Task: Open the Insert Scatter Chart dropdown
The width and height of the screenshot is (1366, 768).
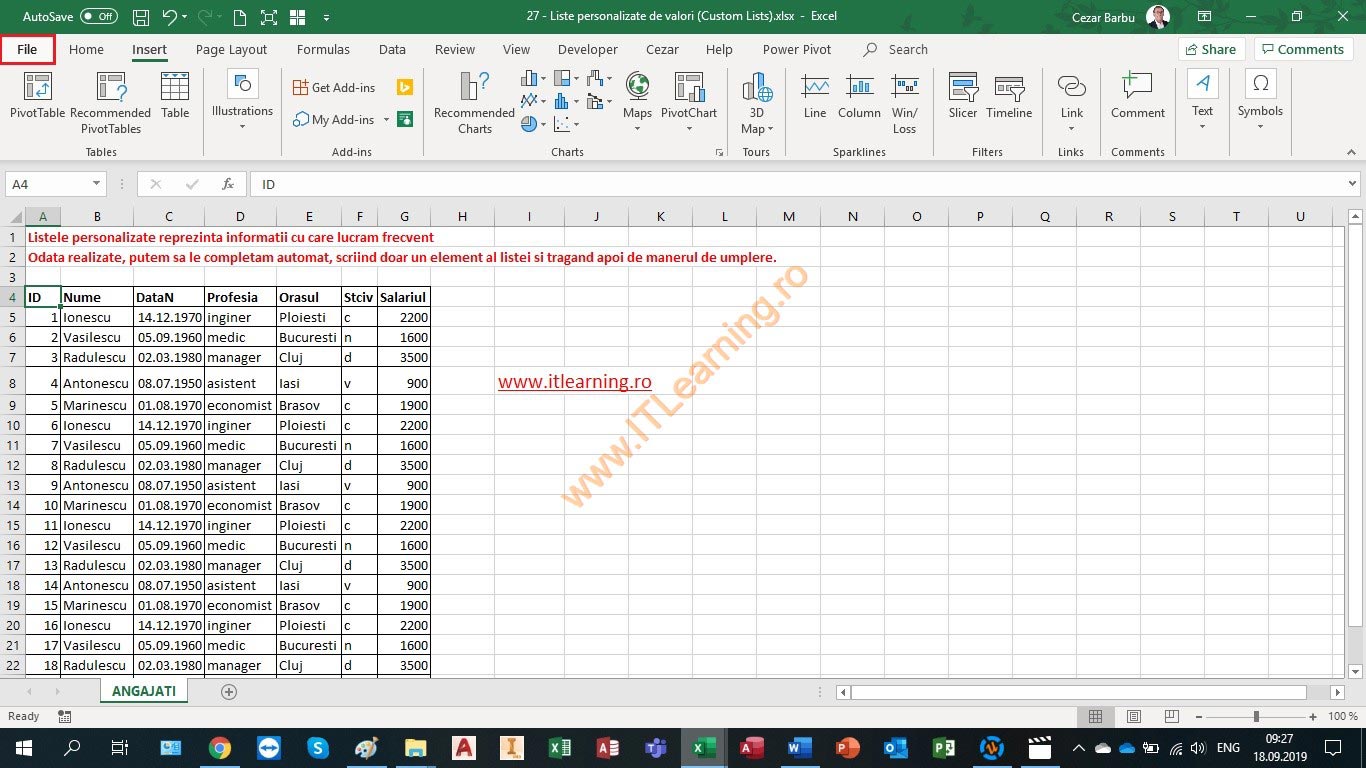Action: pos(567,124)
